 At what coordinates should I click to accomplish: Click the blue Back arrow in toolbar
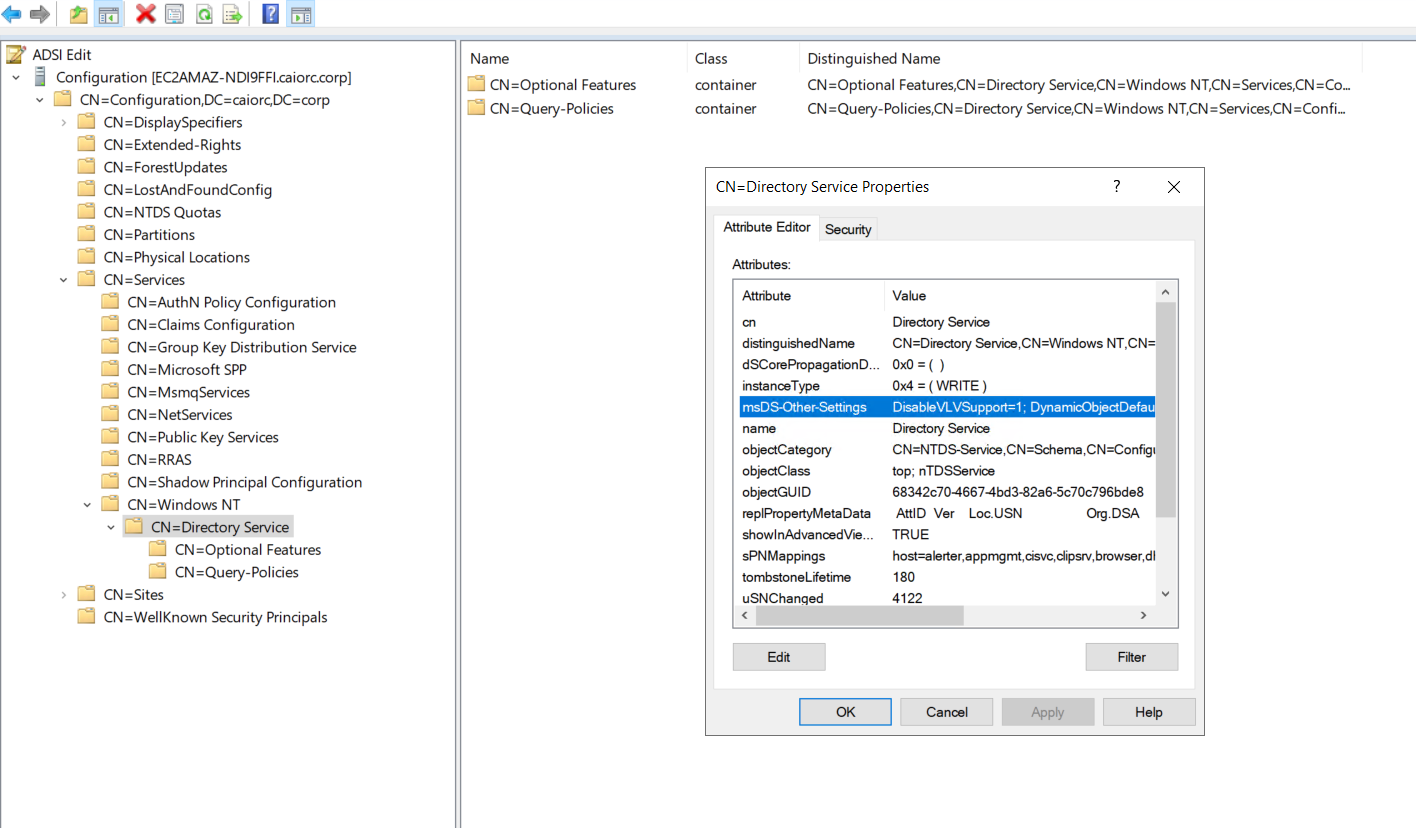(x=13, y=14)
